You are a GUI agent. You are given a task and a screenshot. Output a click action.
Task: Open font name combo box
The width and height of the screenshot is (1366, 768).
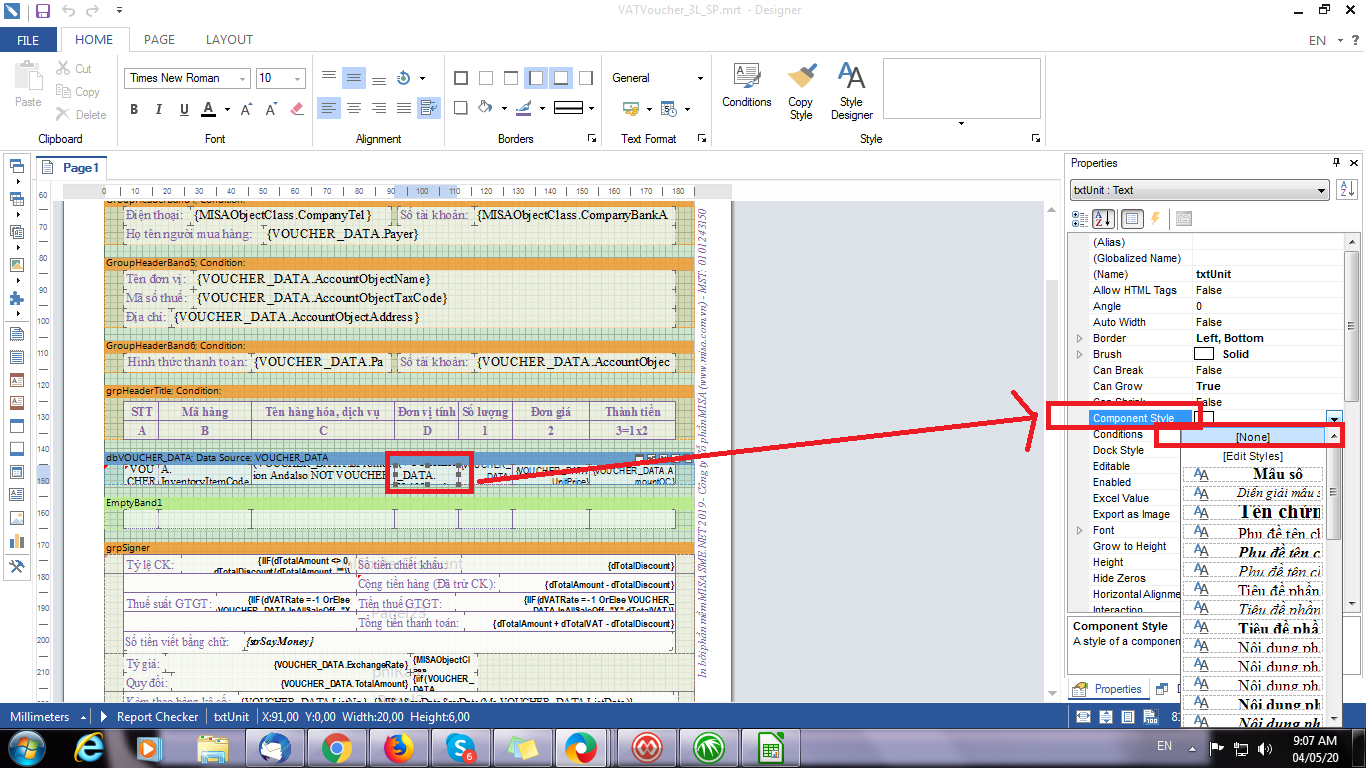point(188,78)
